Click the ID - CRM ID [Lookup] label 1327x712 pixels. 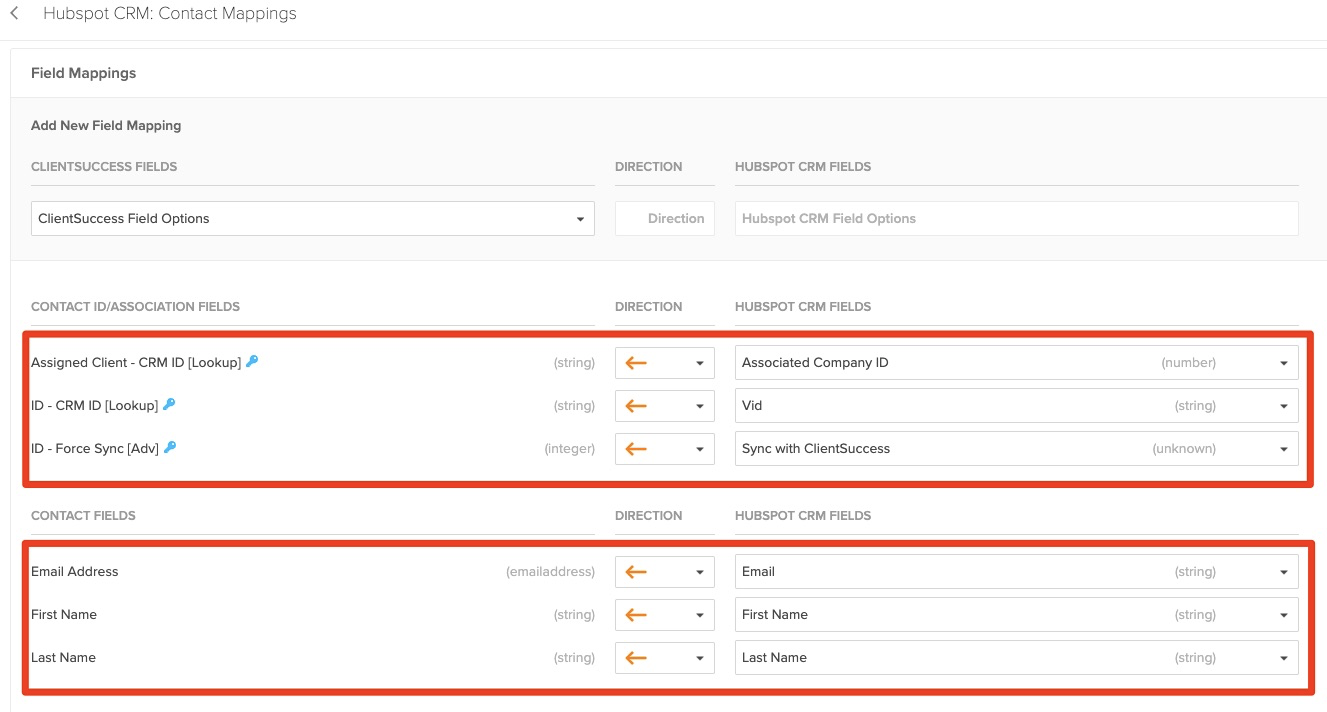point(95,406)
